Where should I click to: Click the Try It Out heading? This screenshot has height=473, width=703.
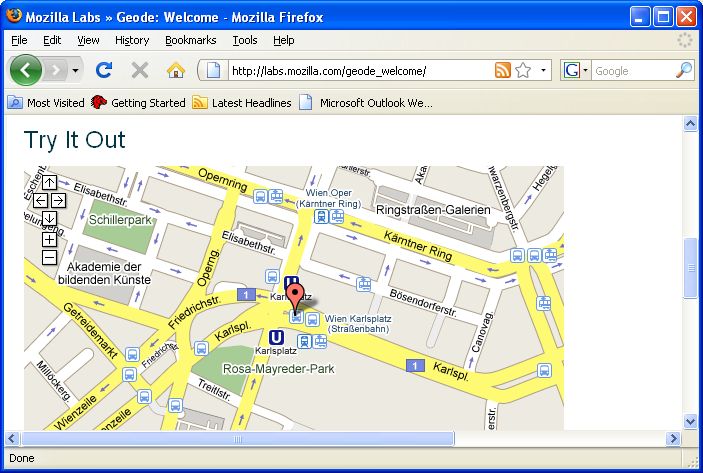pyautogui.click(x=74, y=139)
